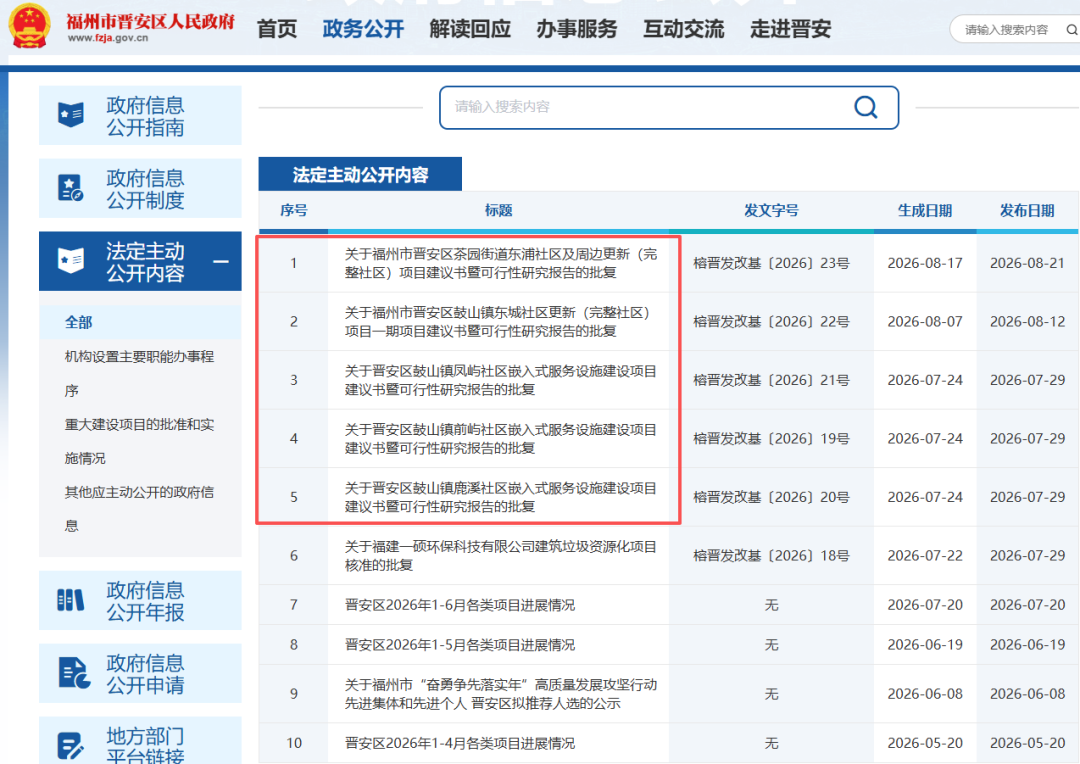Screen dimensions: 1080x764
Task: Click the 法定主动公开内容 tab header
Action: (360, 174)
